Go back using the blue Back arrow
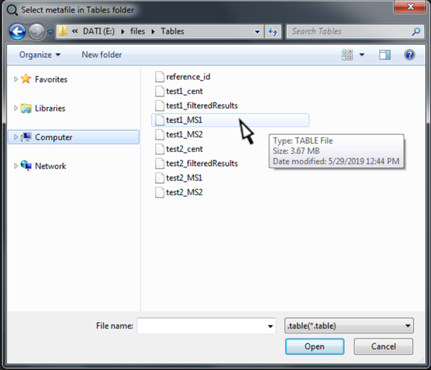This screenshot has width=431, height=370. 17,32
